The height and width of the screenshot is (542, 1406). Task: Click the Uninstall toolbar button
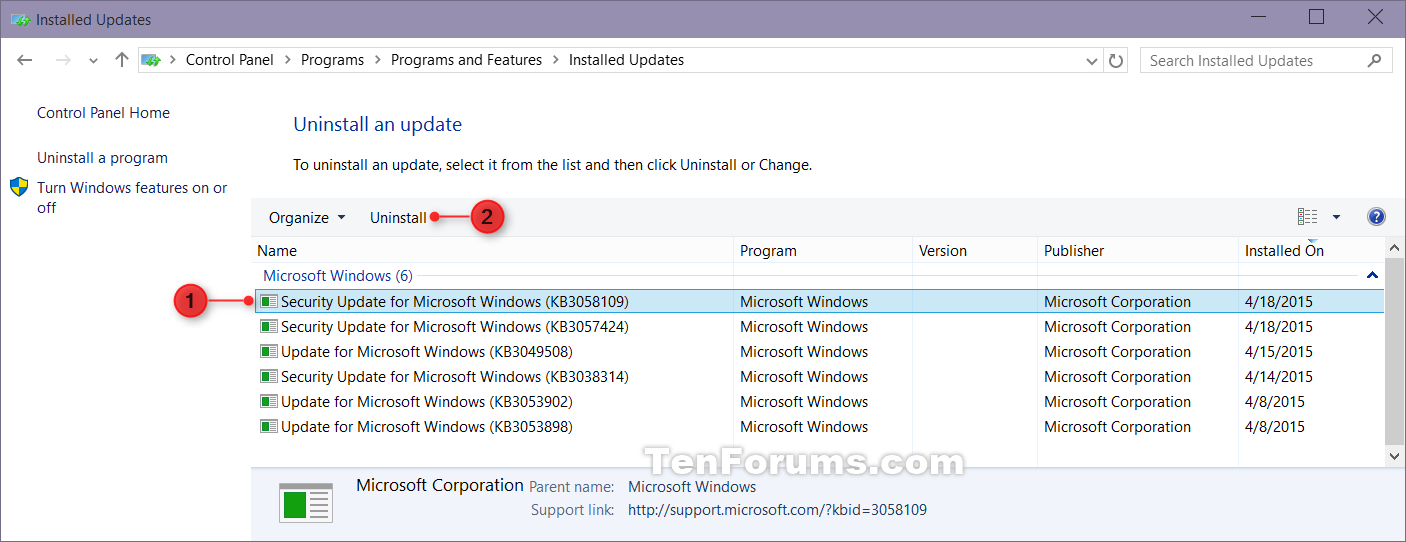[398, 217]
